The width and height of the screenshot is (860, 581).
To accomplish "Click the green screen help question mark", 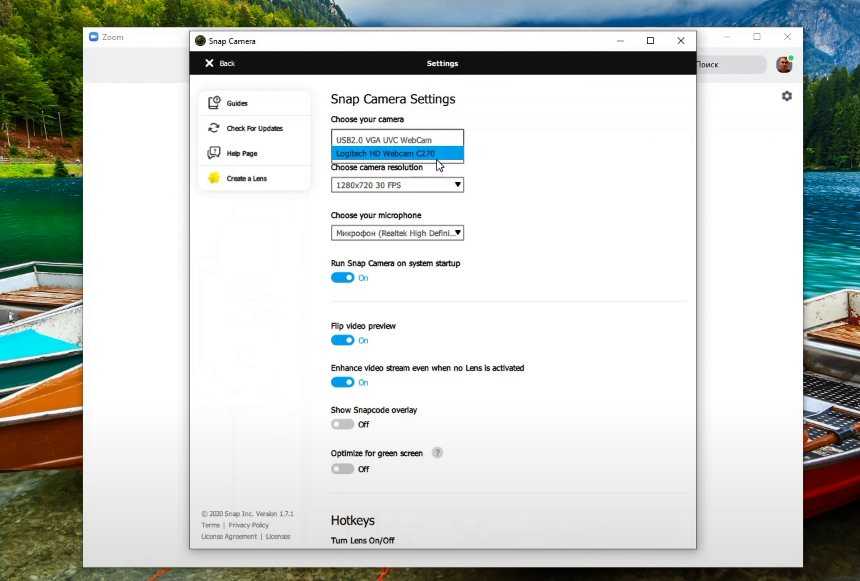I will [437, 453].
